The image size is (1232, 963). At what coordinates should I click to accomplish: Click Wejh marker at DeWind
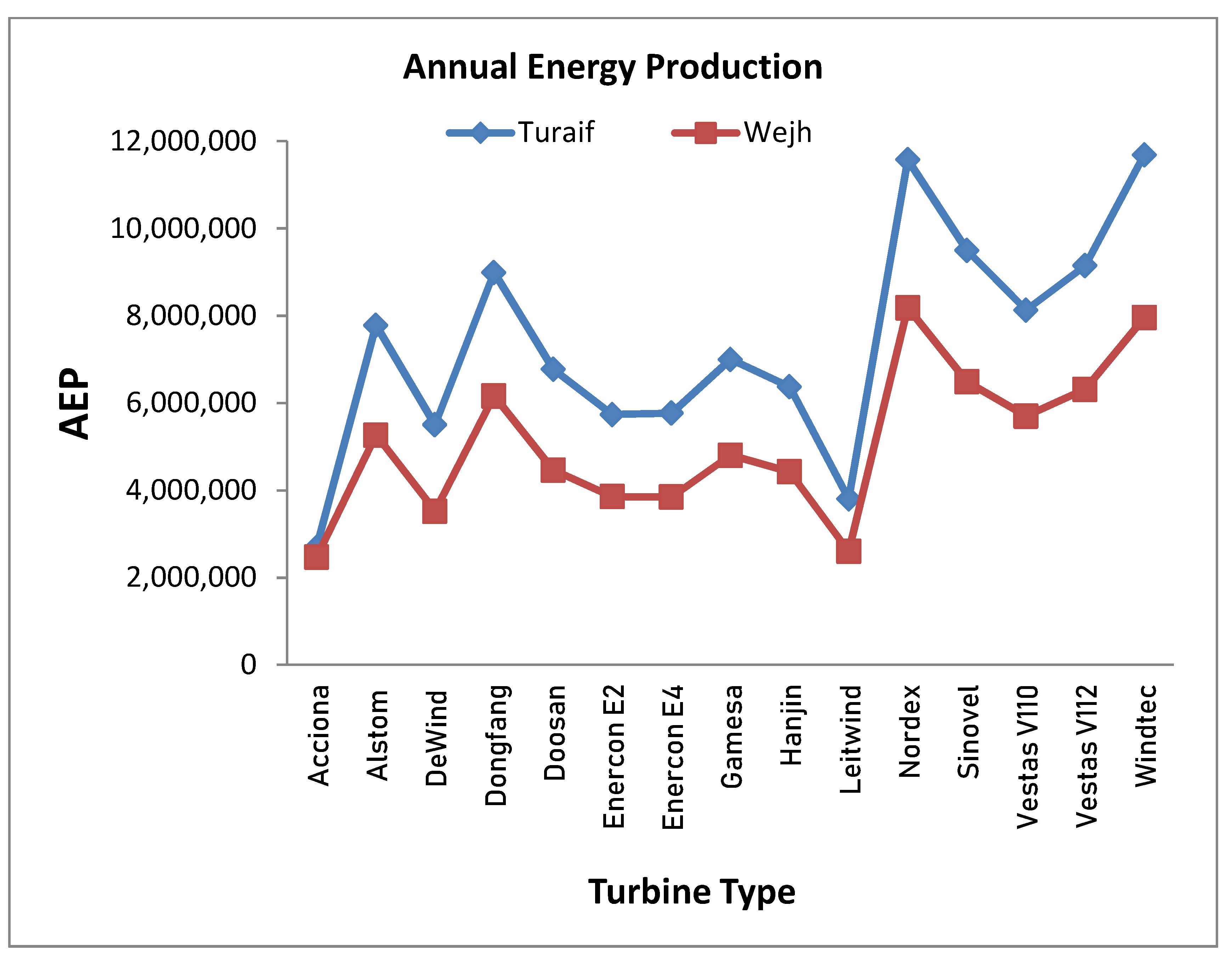coord(434,511)
